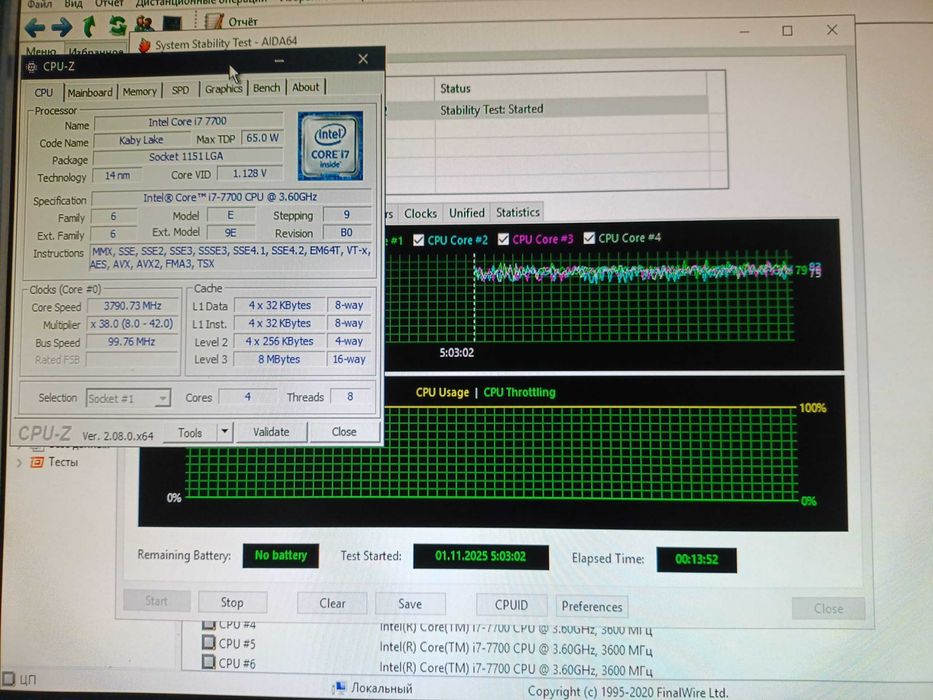This screenshot has height=700, width=933.
Task: Click the Tools button in CPU-Z
Action: coord(190,433)
